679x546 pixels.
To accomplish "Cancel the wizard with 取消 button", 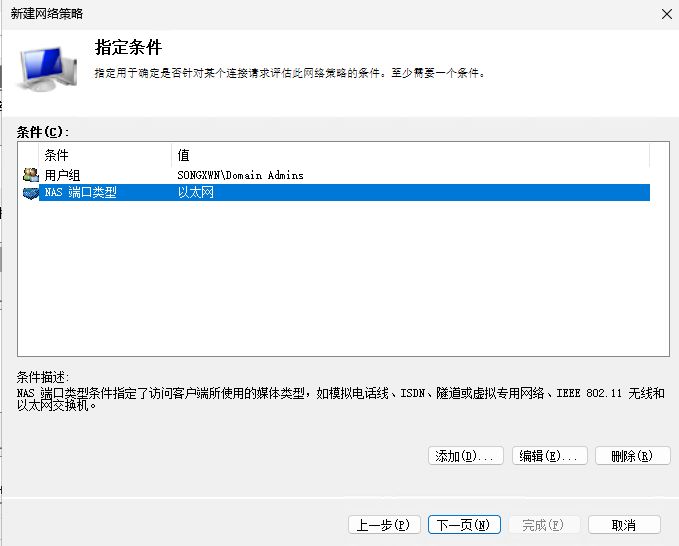I will click(624, 525).
